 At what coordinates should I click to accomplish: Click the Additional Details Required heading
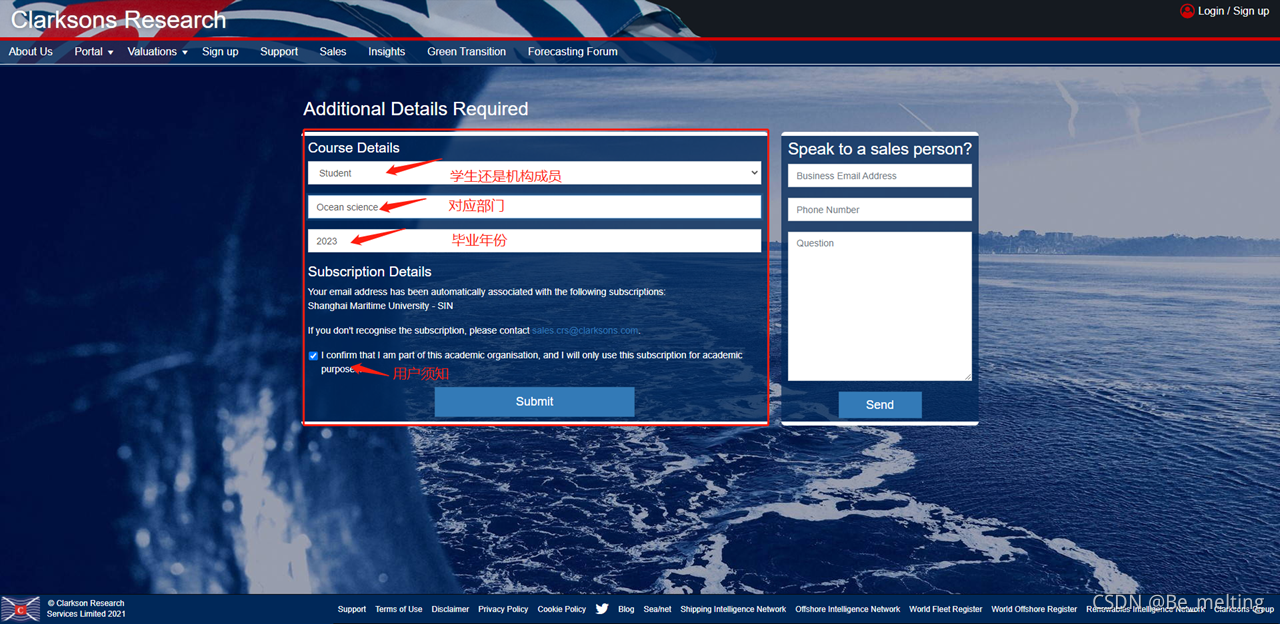point(416,109)
